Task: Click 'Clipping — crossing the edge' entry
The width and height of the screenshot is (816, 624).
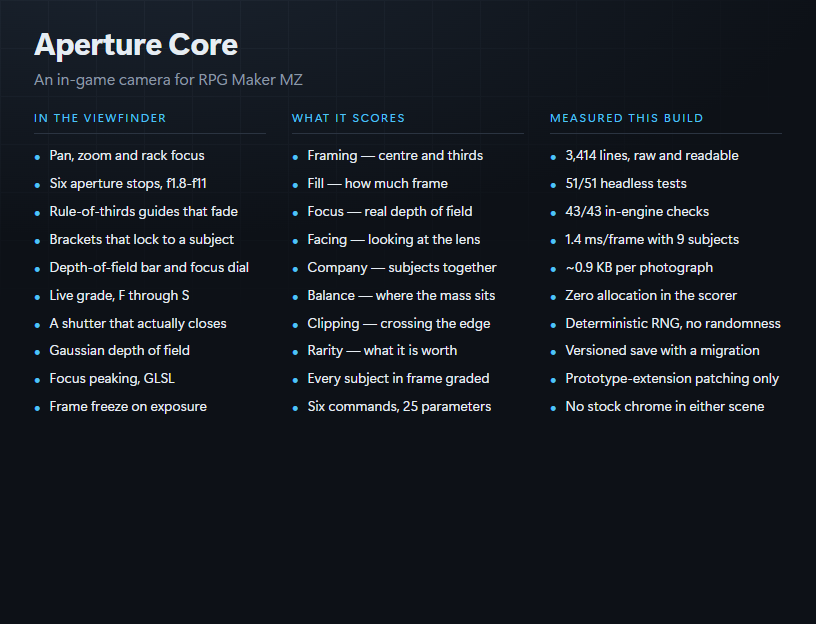Action: (399, 324)
